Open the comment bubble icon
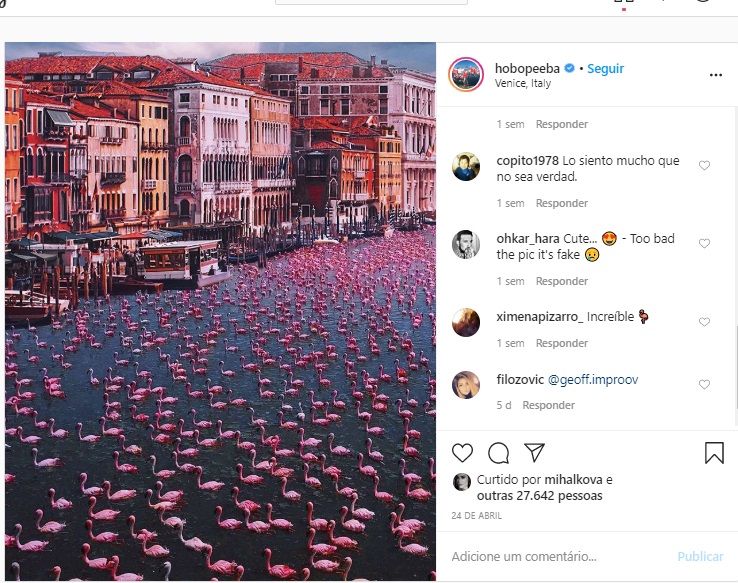Screen dimensions: 738x583 pyautogui.click(x=498, y=453)
